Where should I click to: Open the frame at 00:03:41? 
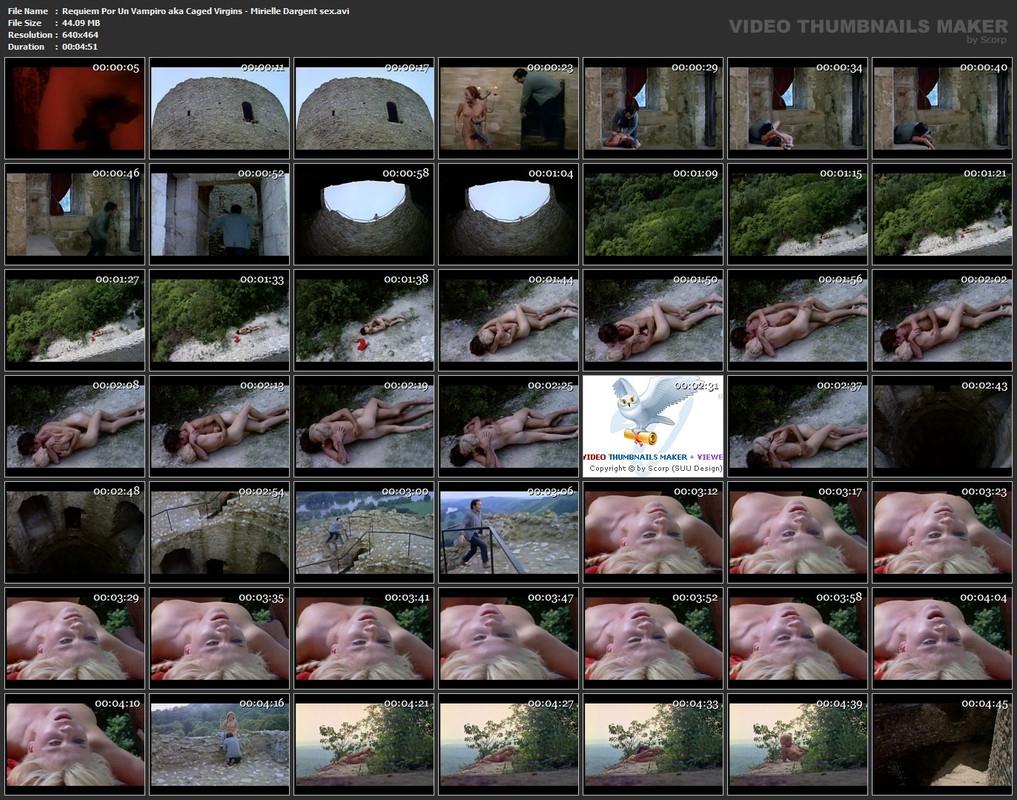[365, 638]
